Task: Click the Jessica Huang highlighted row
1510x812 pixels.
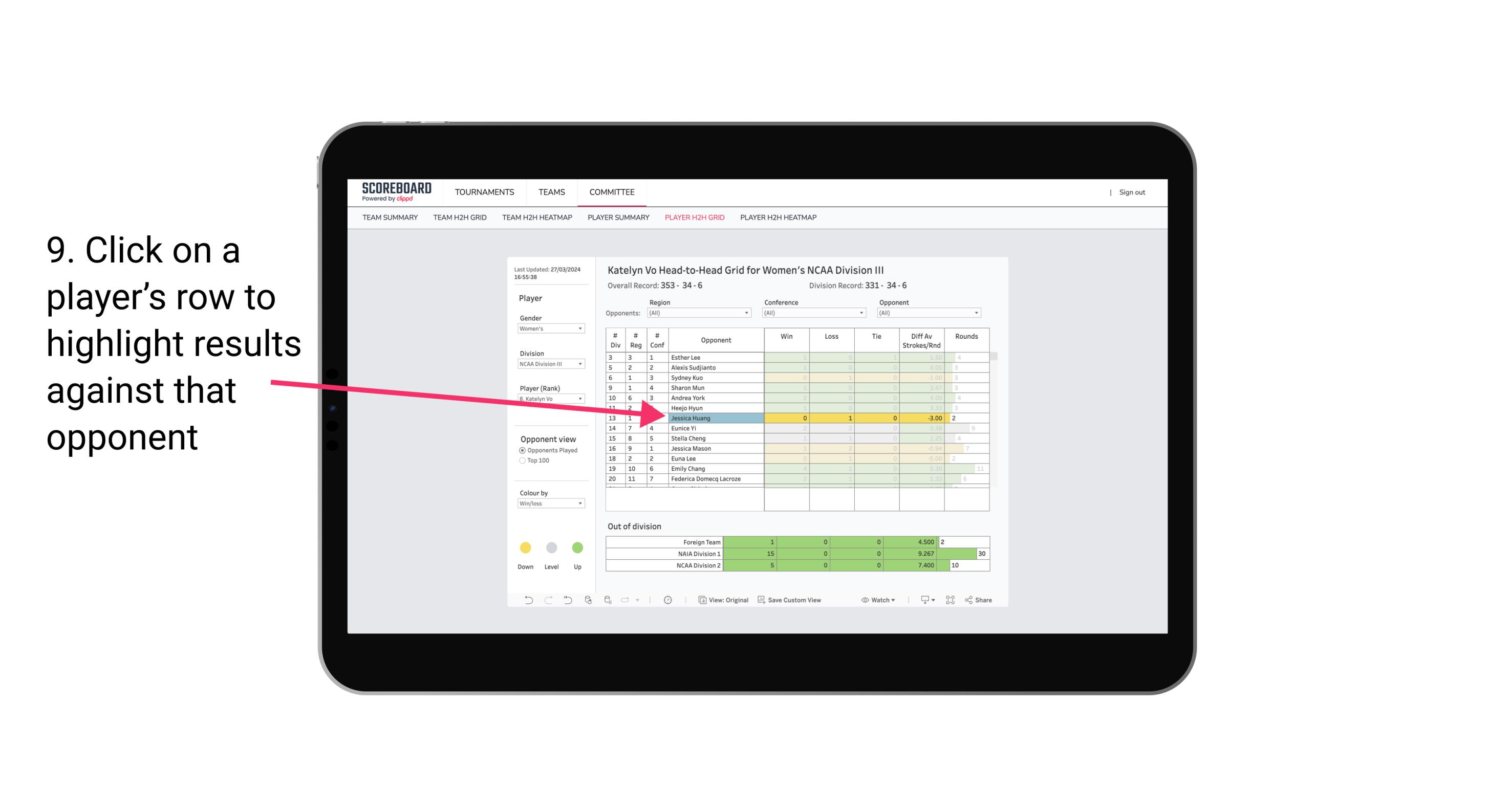Action: (x=715, y=418)
